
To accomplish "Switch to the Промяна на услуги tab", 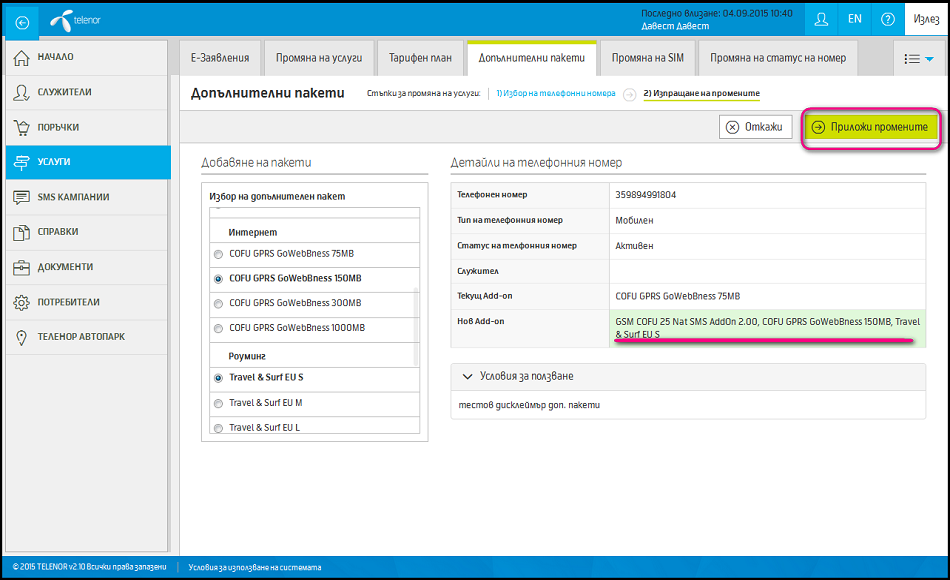I will [319, 58].
